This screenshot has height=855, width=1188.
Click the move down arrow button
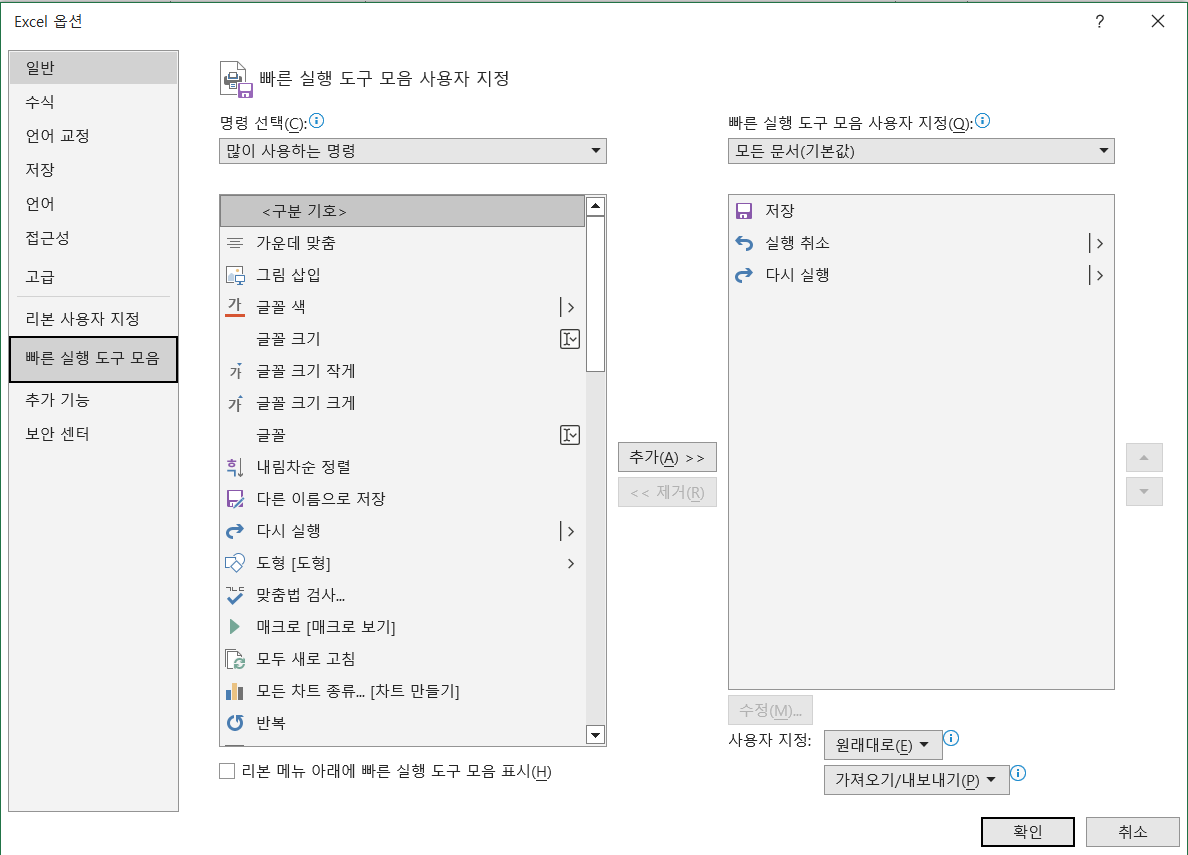pos(1144,492)
